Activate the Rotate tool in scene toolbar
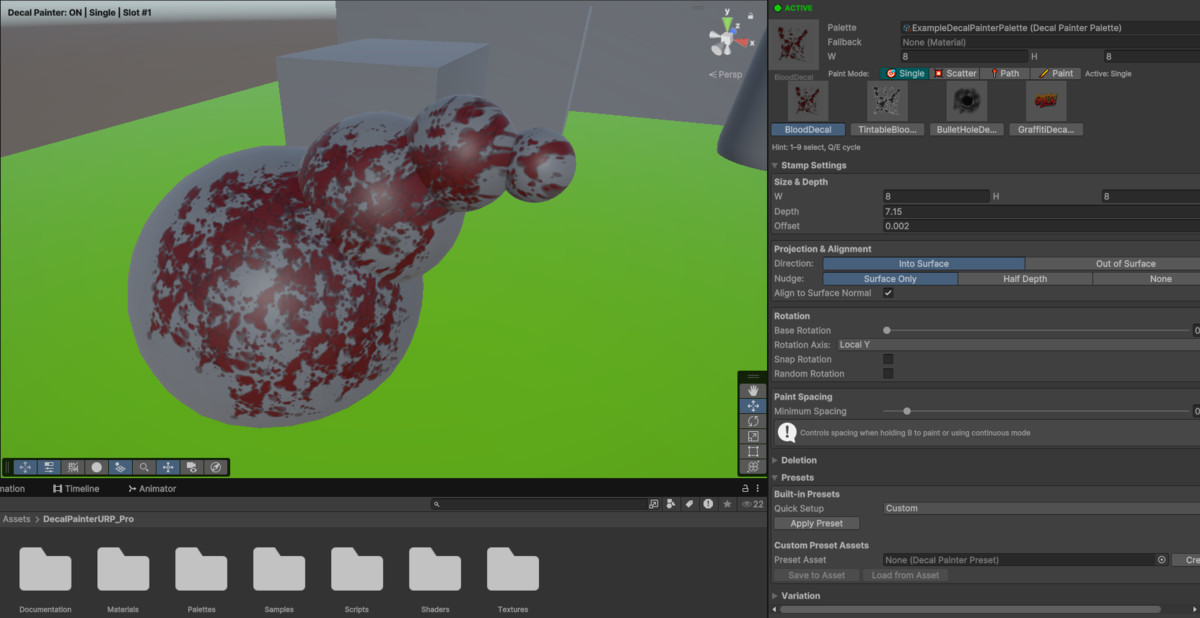The image size is (1200, 618). point(753,421)
